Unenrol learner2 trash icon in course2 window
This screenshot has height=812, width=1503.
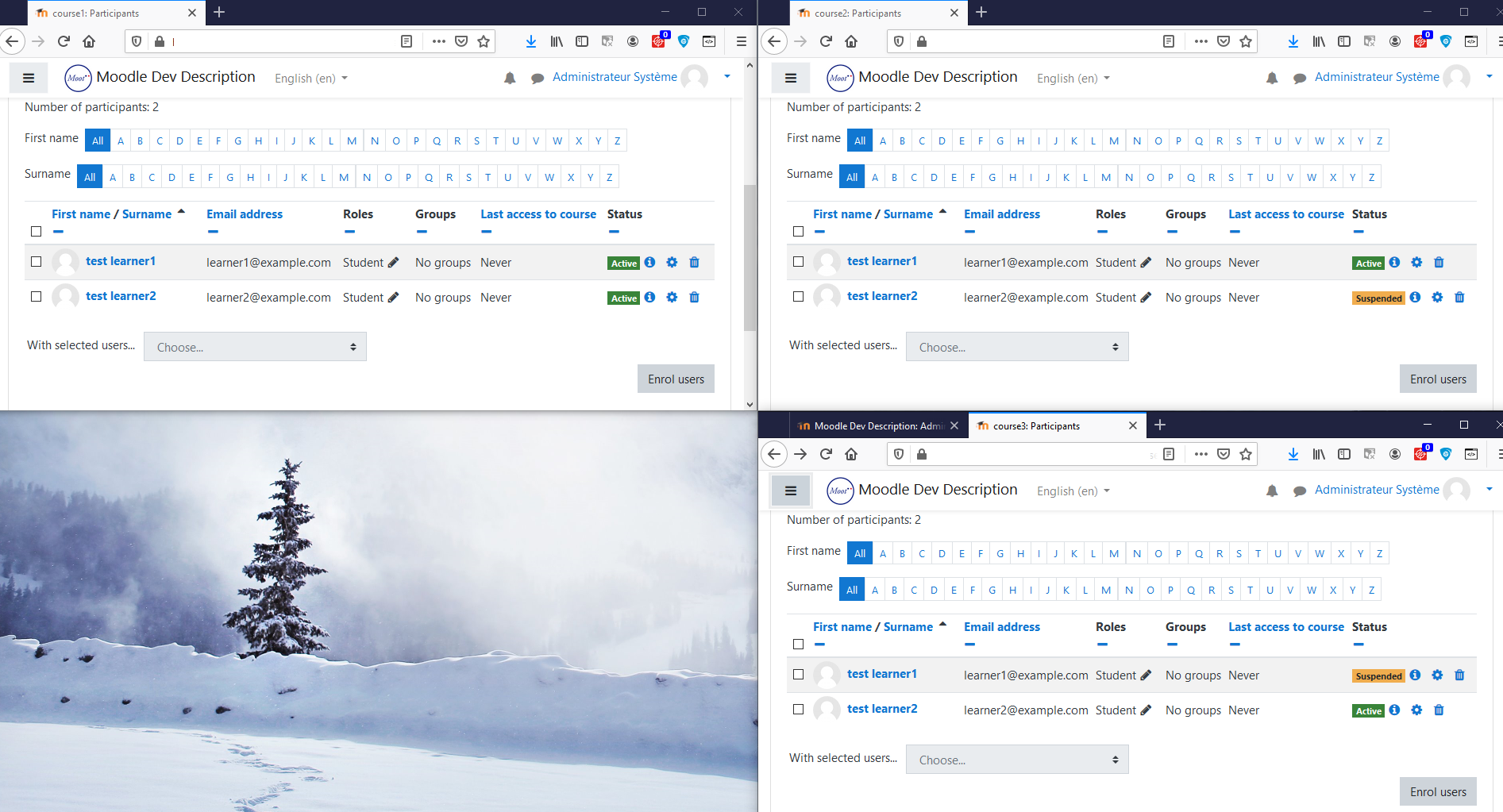(x=1459, y=298)
